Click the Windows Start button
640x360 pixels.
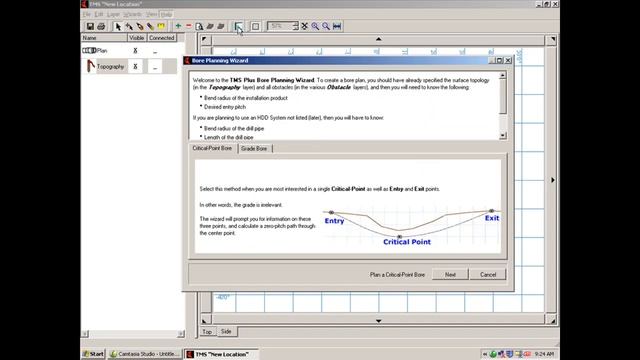click(x=93, y=354)
